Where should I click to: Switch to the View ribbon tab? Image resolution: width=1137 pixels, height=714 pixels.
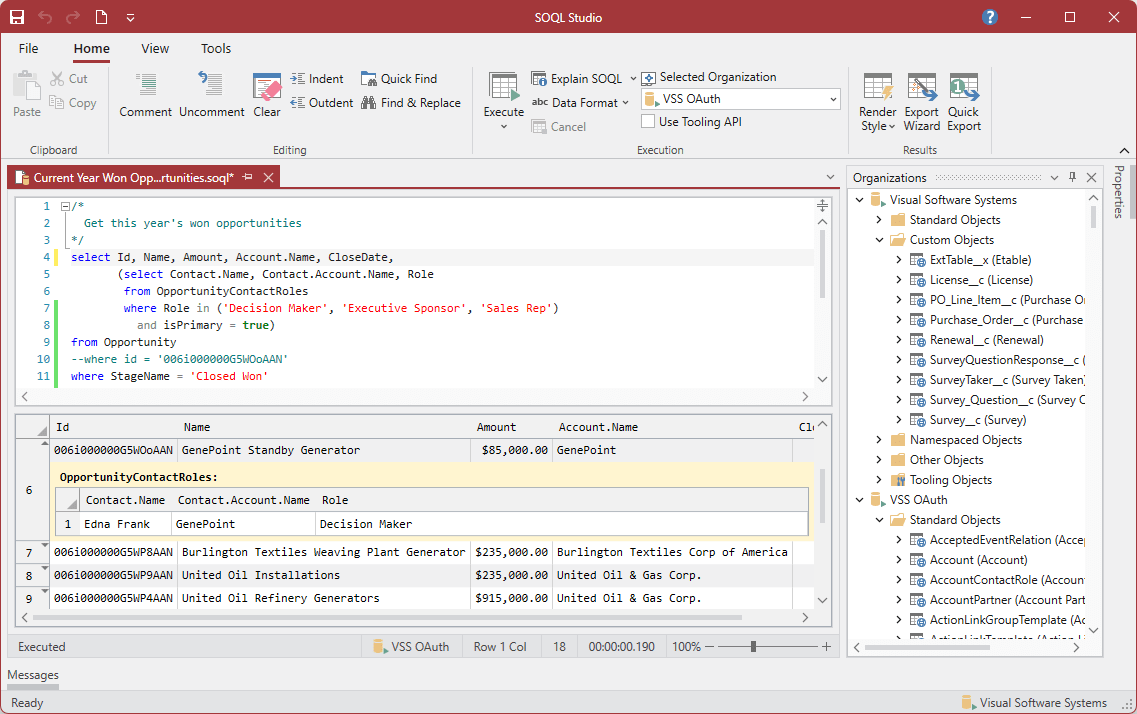[x=155, y=49]
